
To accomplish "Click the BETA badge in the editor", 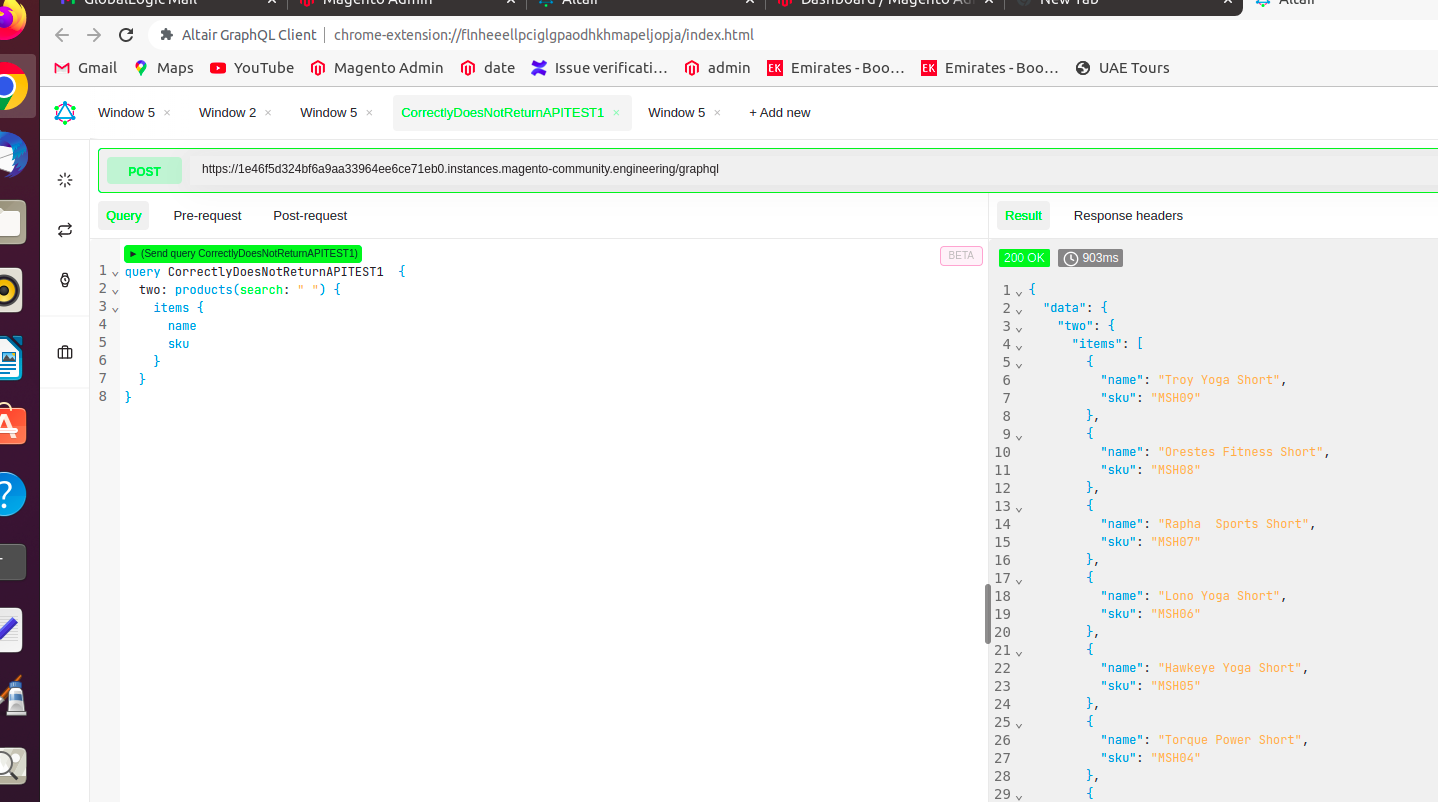I will (x=960, y=255).
